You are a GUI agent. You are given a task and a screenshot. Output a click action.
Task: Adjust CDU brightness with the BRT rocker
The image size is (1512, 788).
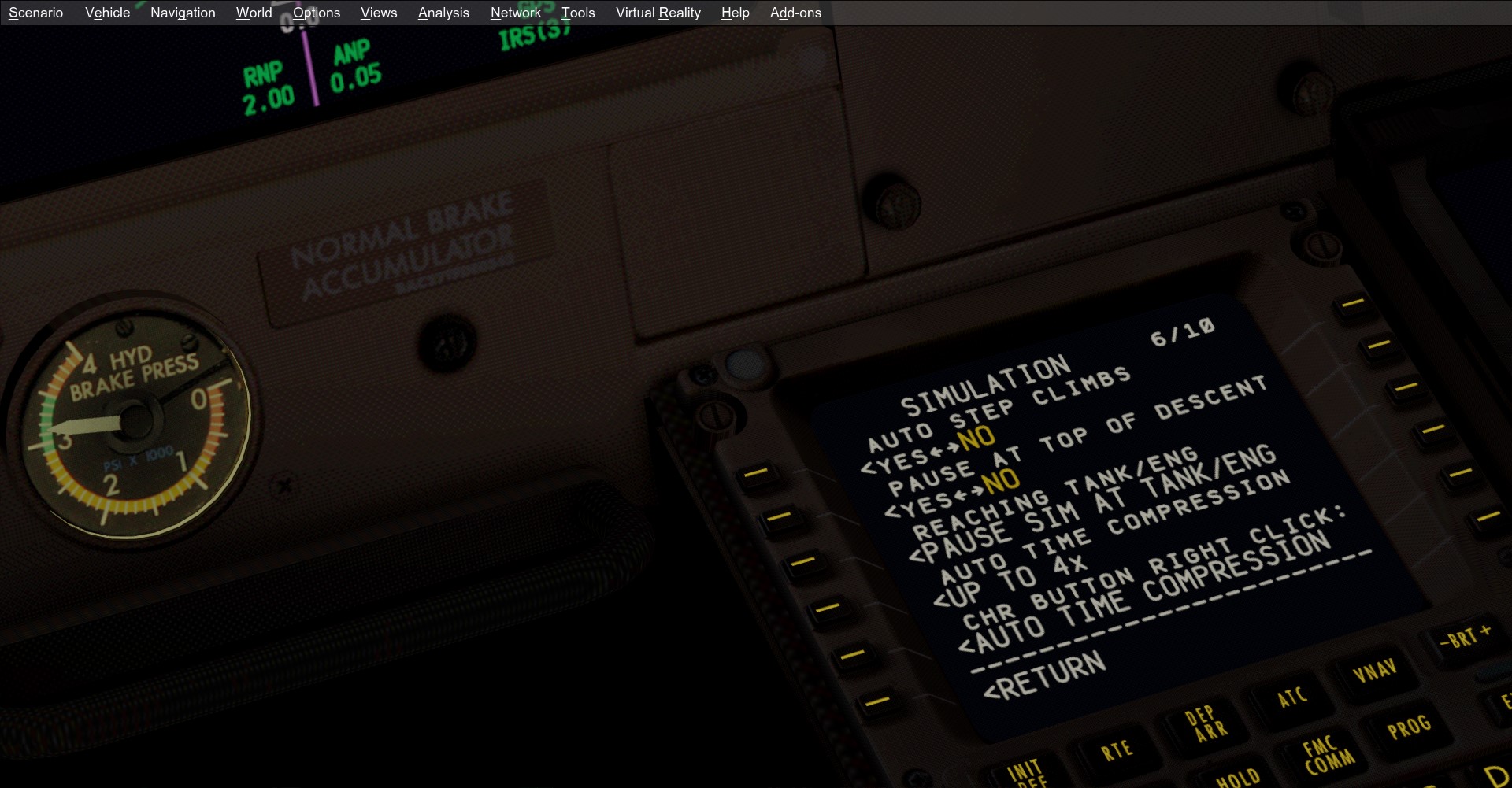tap(1465, 636)
